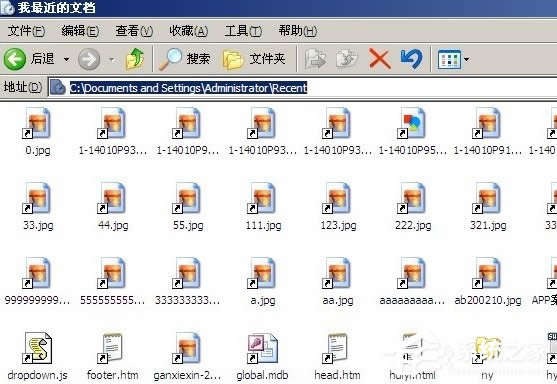Screen dimensions: 557x384
Task: Select the ganxiexin-2... image shortcut
Action: point(188,357)
